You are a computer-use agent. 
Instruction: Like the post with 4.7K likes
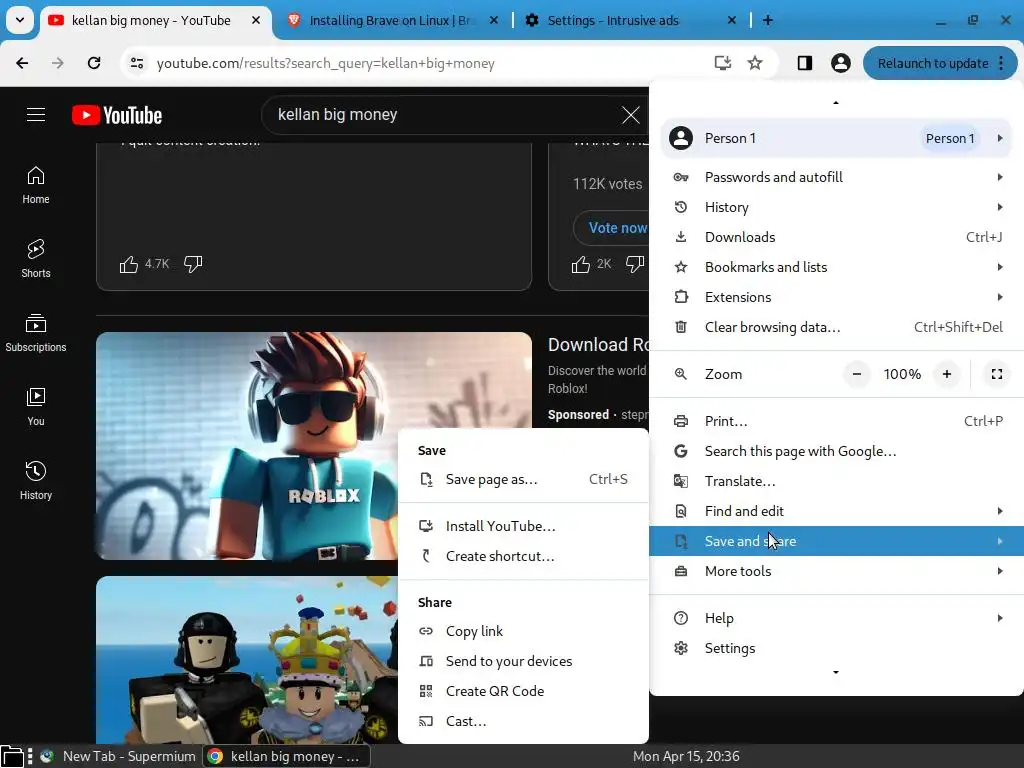pos(129,264)
